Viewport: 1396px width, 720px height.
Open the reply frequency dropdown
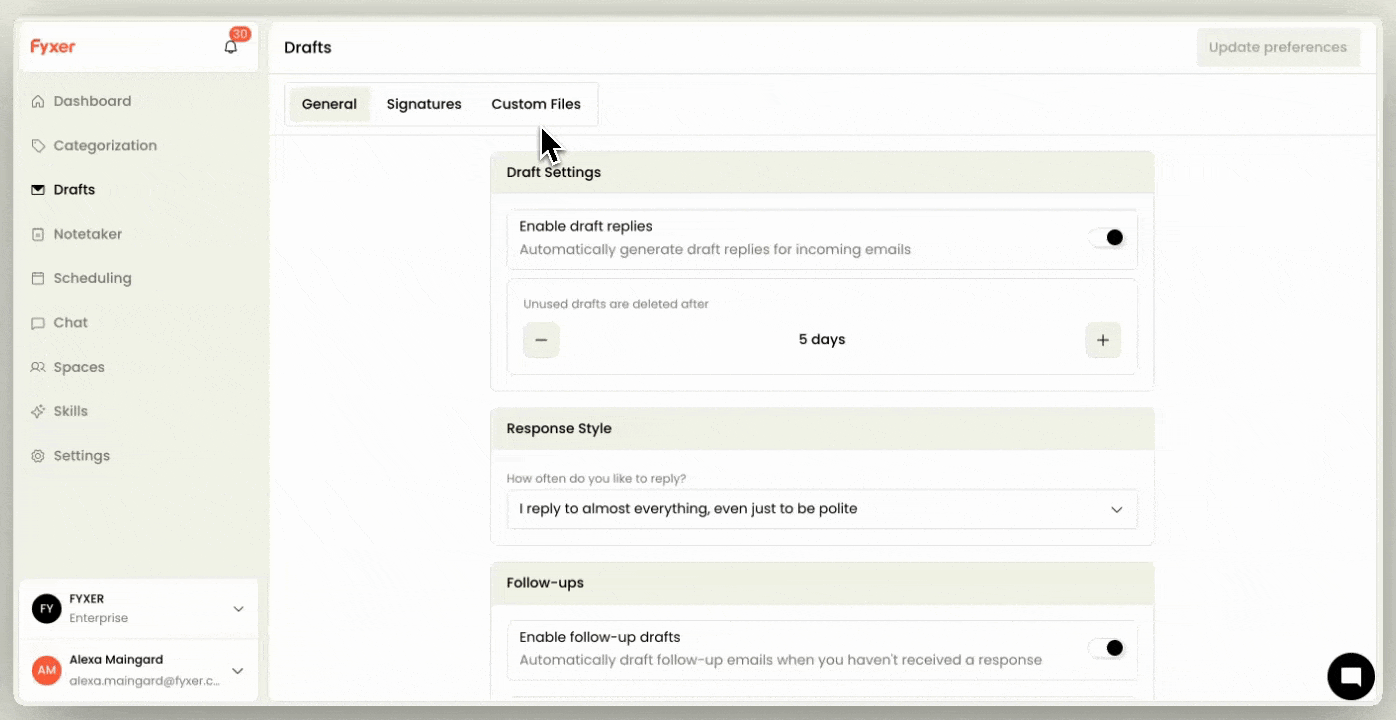click(822, 509)
